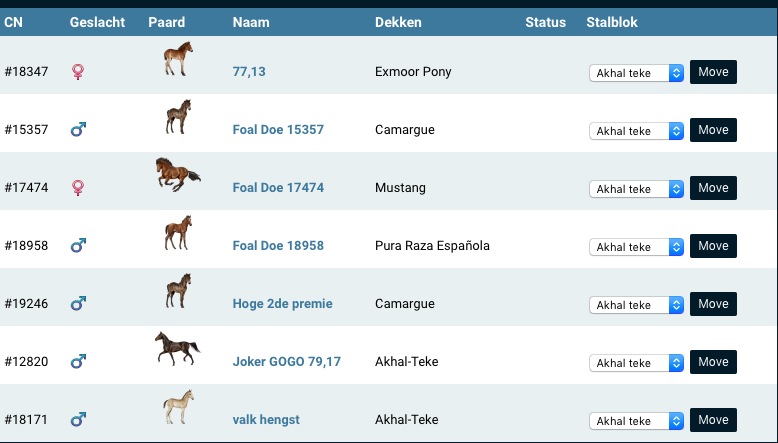Click the galloping horse image for Foal Doe 17474

[178, 176]
